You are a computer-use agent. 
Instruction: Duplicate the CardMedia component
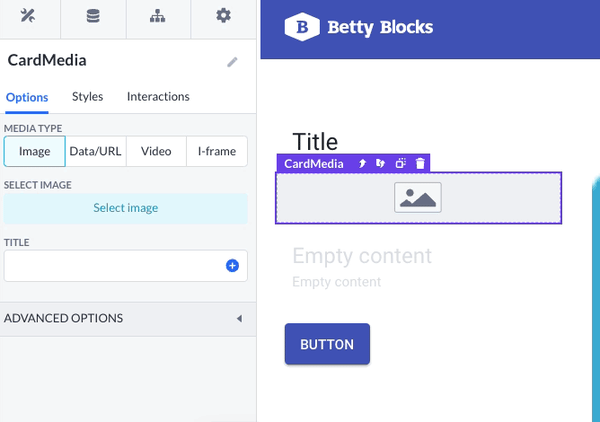pos(401,164)
